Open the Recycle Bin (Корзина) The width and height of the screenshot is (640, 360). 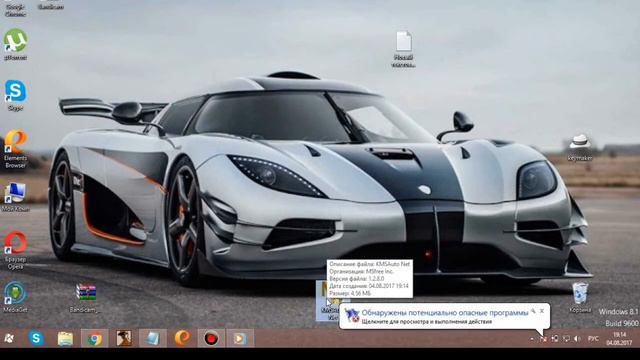click(x=580, y=297)
